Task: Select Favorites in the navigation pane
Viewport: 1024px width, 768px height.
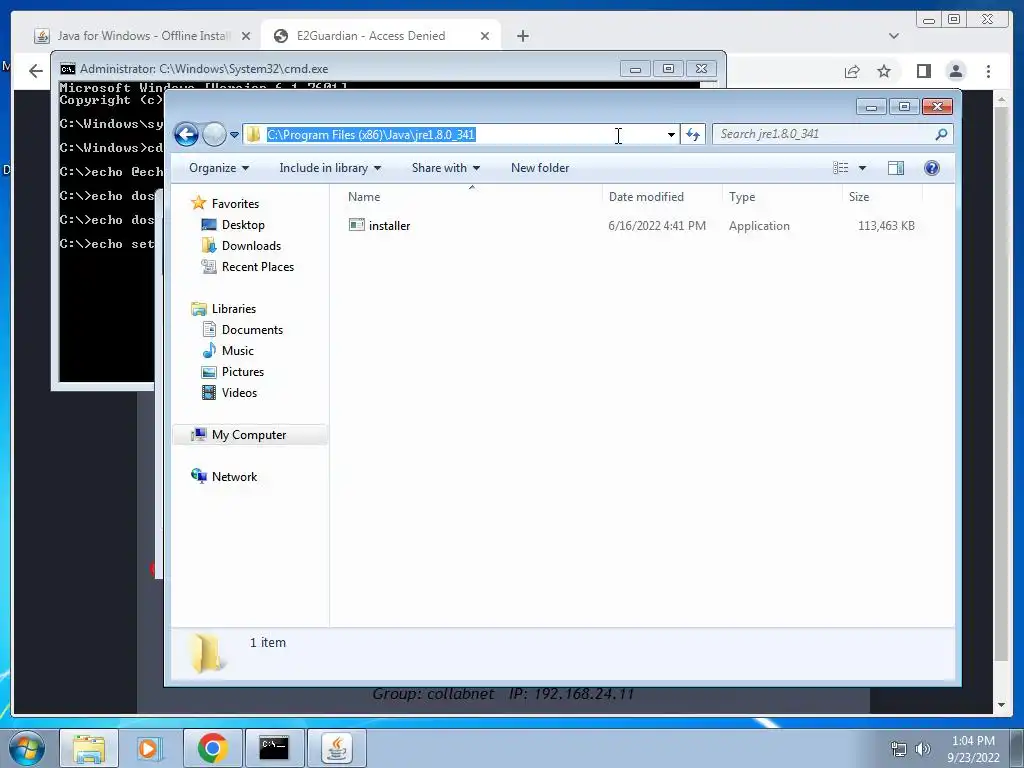Action: pyautogui.click(x=235, y=204)
